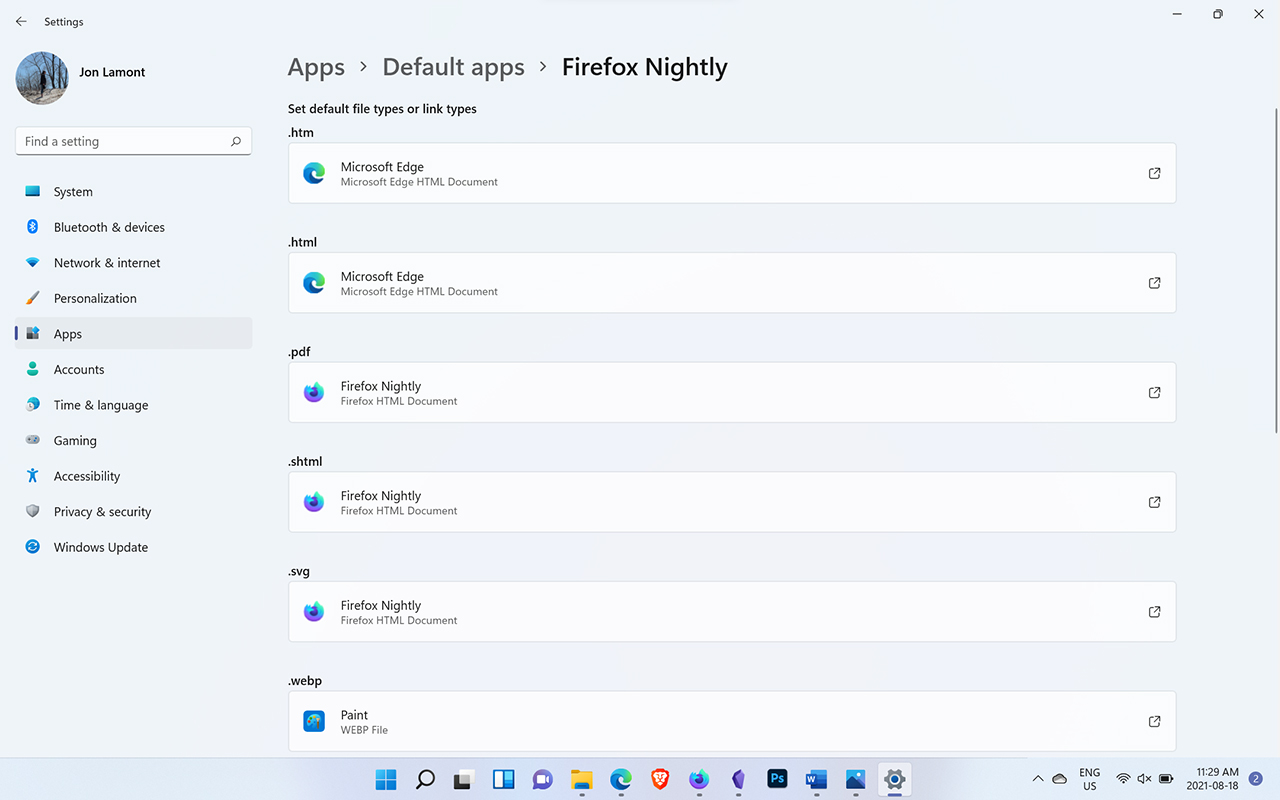Screen dimensions: 1280x800
Task: Select Privacy & security in sidebar
Action: 102,512
